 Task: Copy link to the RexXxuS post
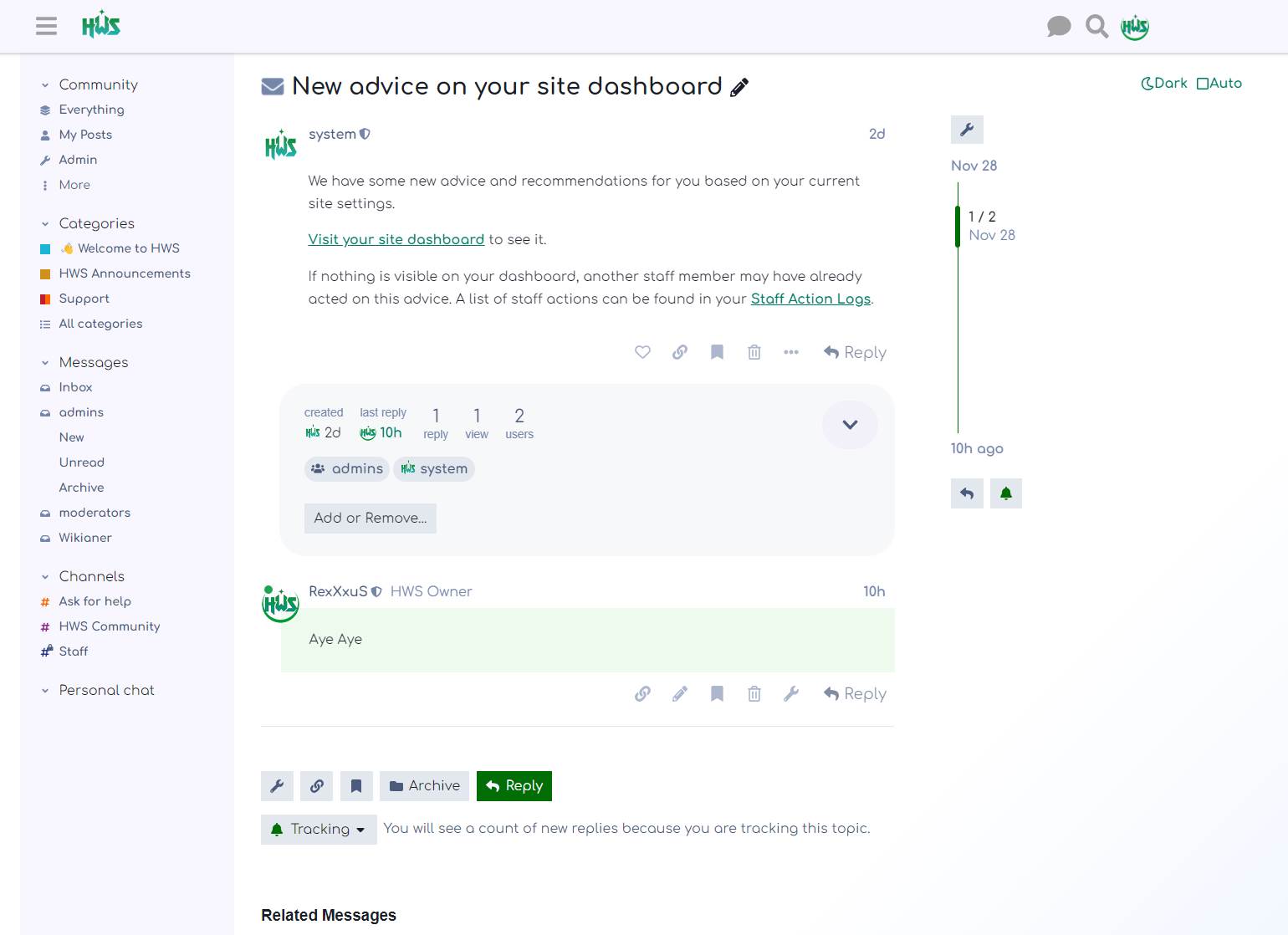coord(642,693)
